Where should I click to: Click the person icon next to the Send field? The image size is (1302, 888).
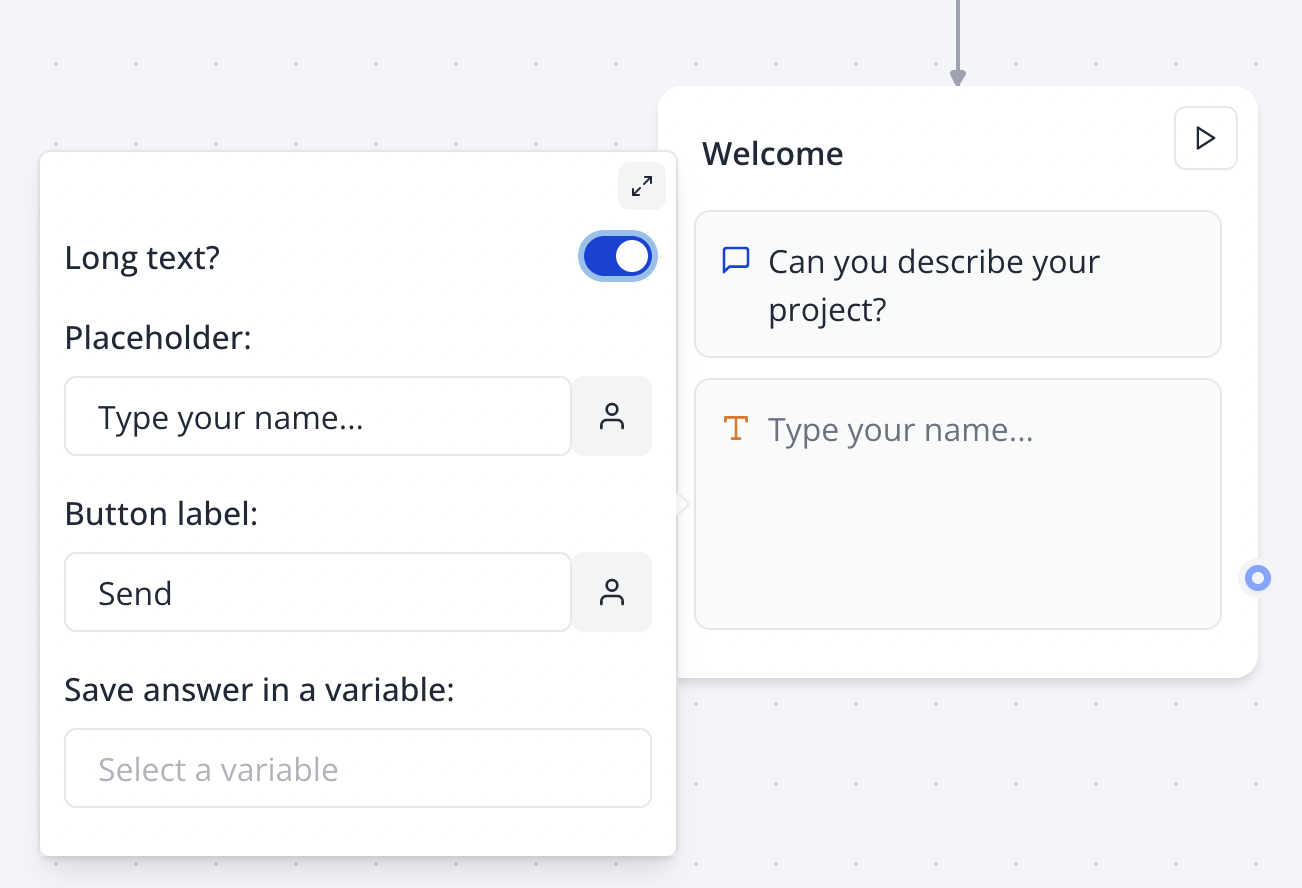pyautogui.click(x=611, y=592)
